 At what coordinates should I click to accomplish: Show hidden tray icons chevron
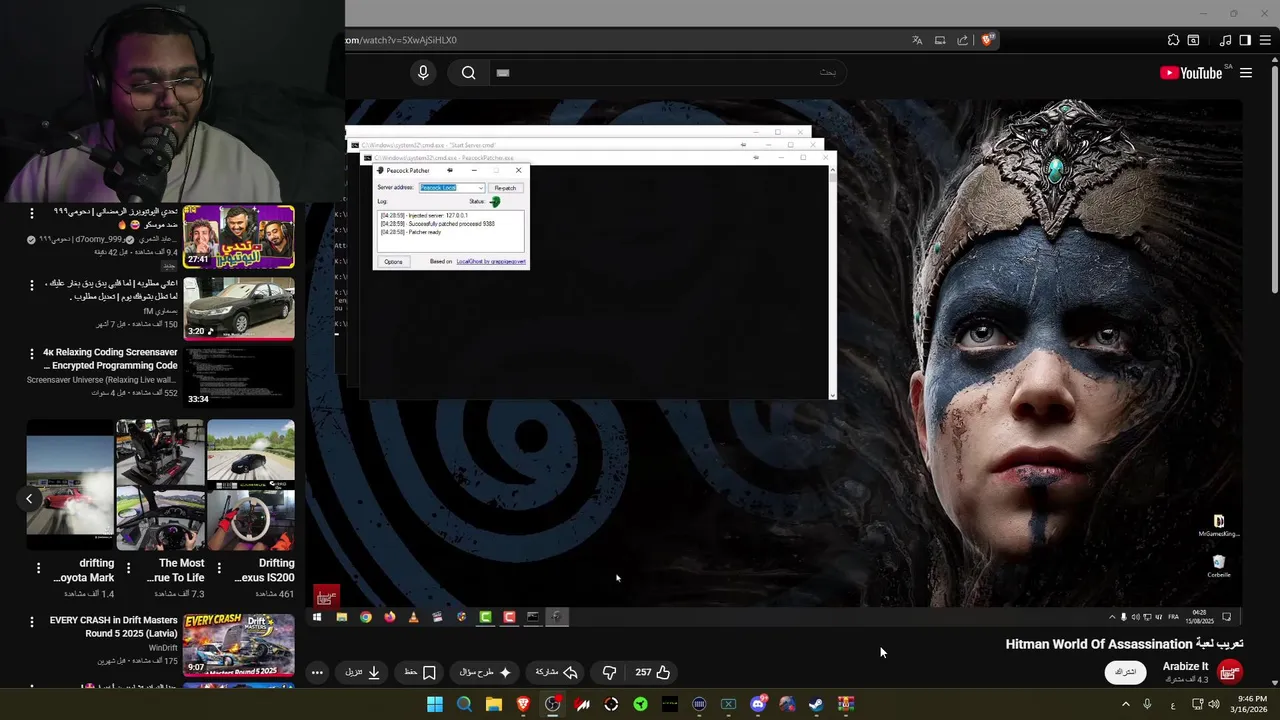(1125, 704)
